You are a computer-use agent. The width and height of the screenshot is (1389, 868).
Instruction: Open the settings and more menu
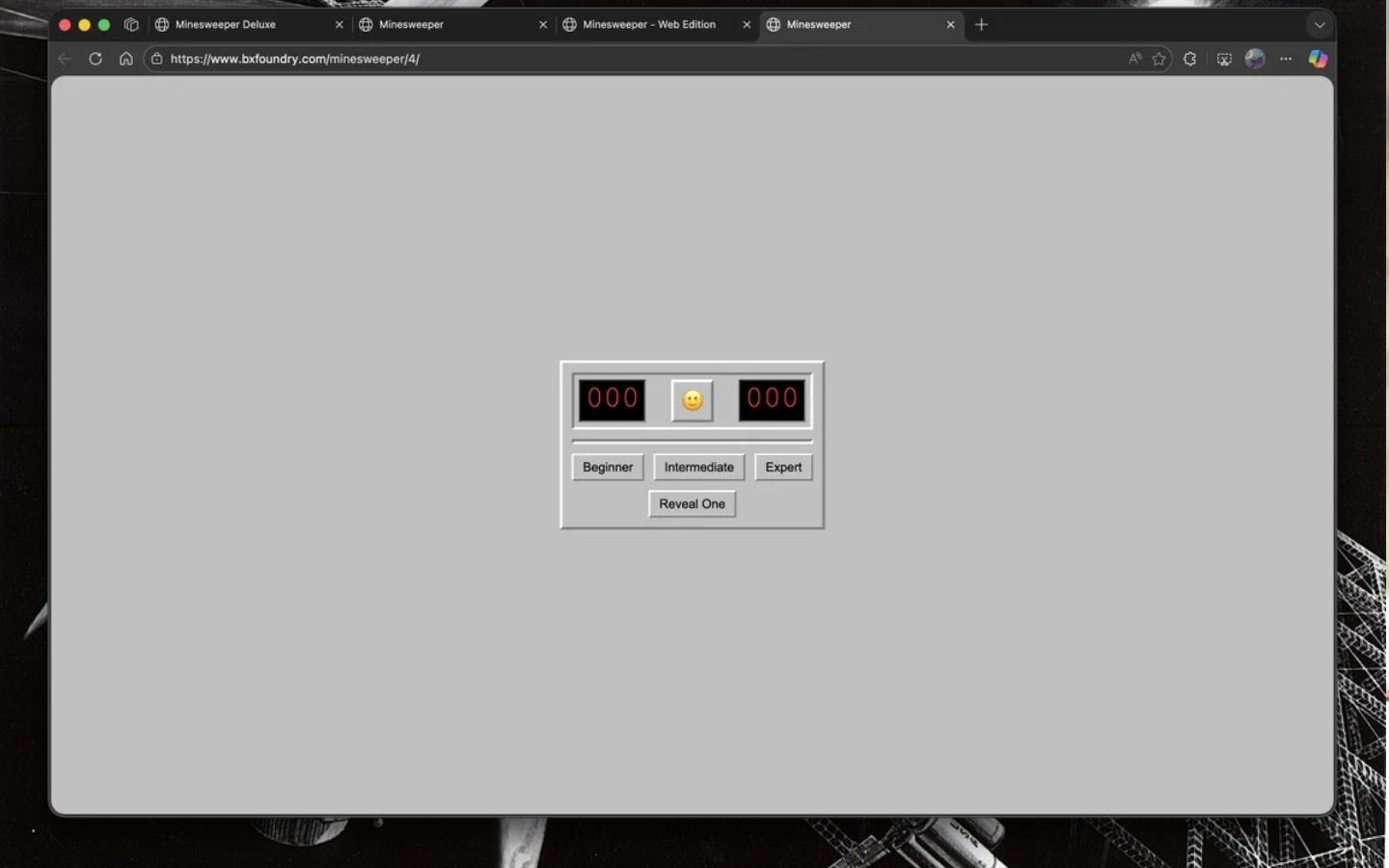1285,59
